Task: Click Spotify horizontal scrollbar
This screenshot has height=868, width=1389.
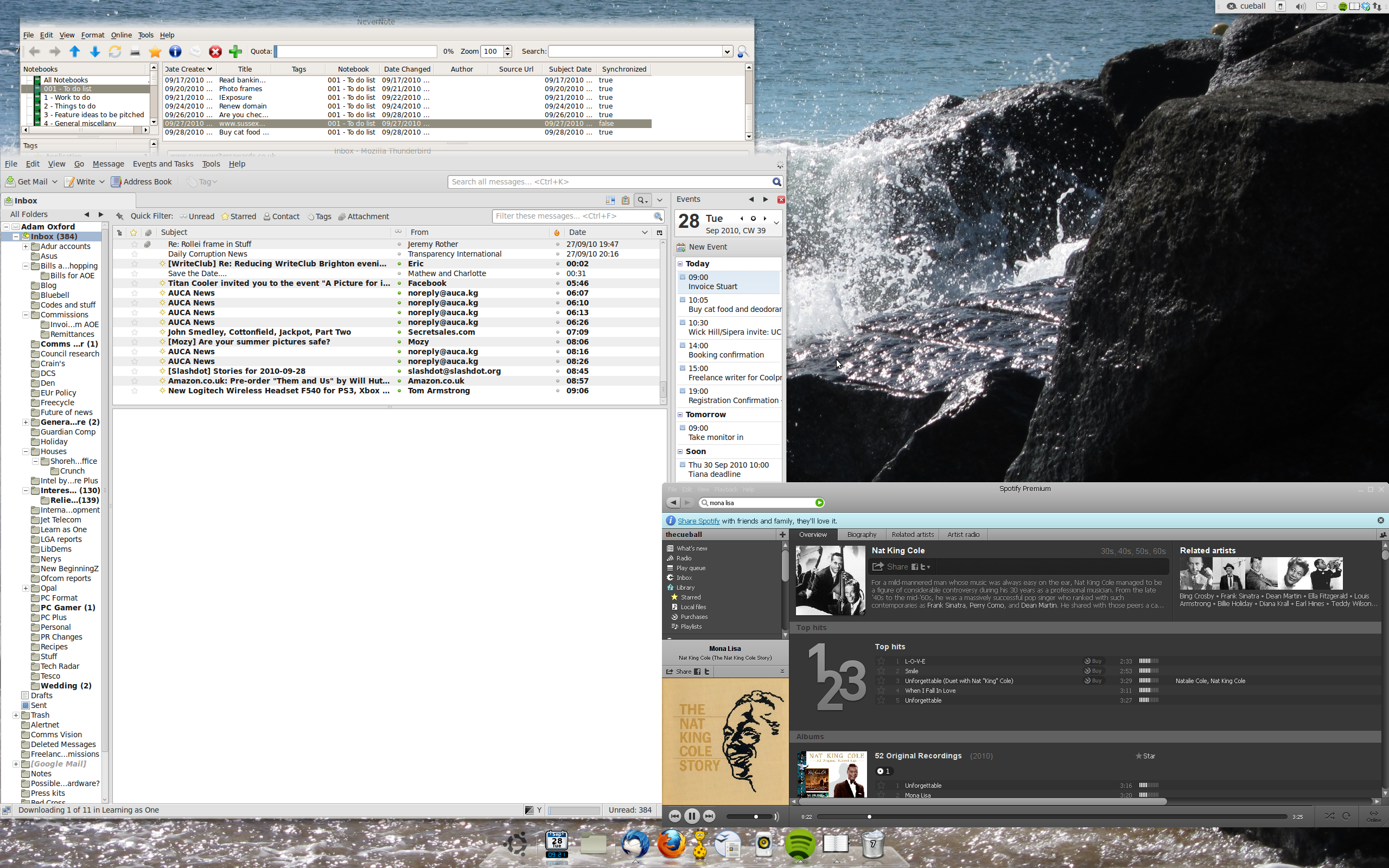Action: click(982, 801)
